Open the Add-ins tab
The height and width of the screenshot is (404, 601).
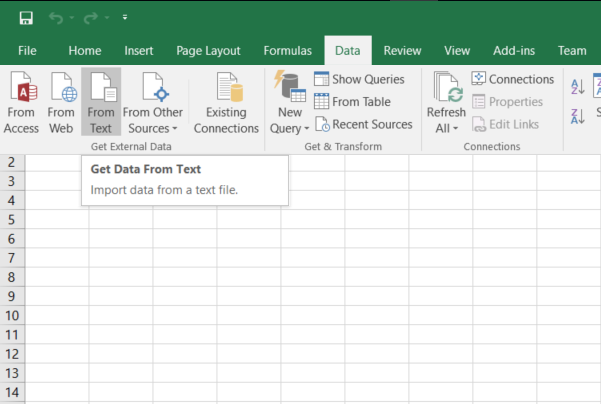(x=514, y=51)
